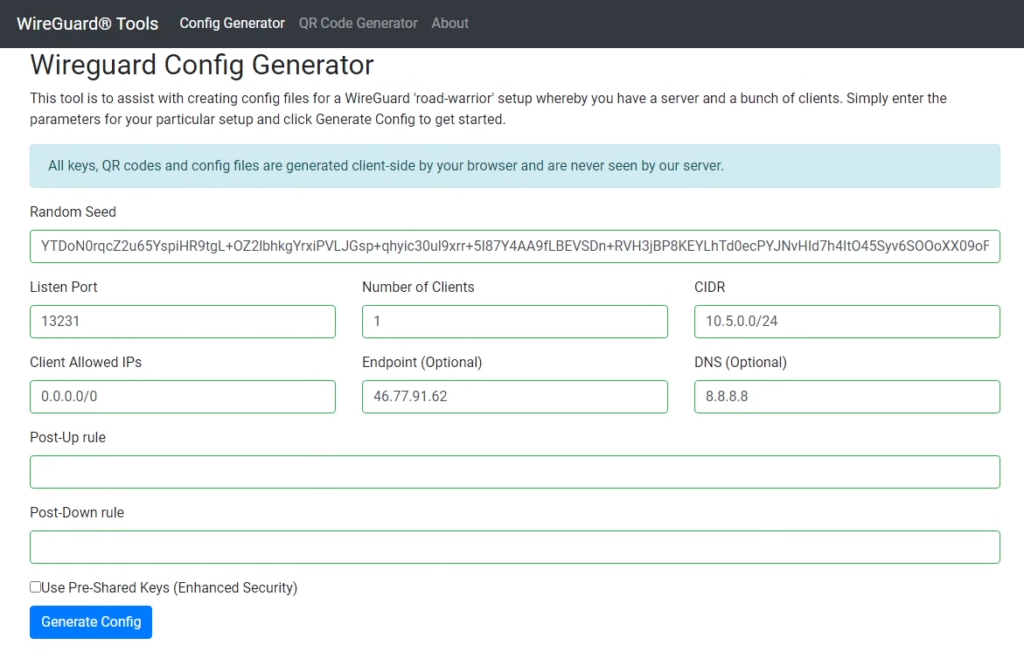Click the CIDR field containing 10.5.0.0/24
Image resolution: width=1024 pixels, height=652 pixels.
847,321
